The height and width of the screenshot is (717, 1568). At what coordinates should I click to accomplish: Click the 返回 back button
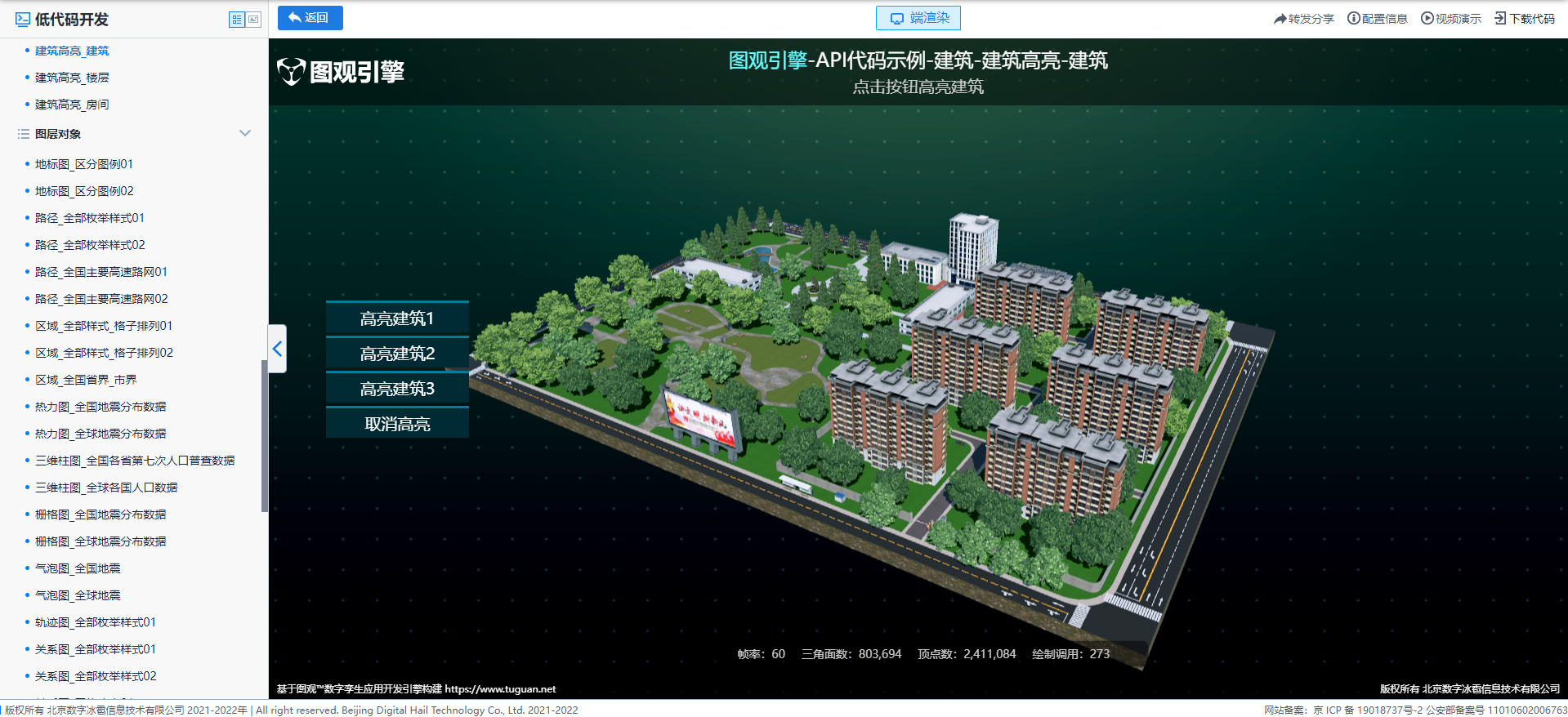pos(310,18)
